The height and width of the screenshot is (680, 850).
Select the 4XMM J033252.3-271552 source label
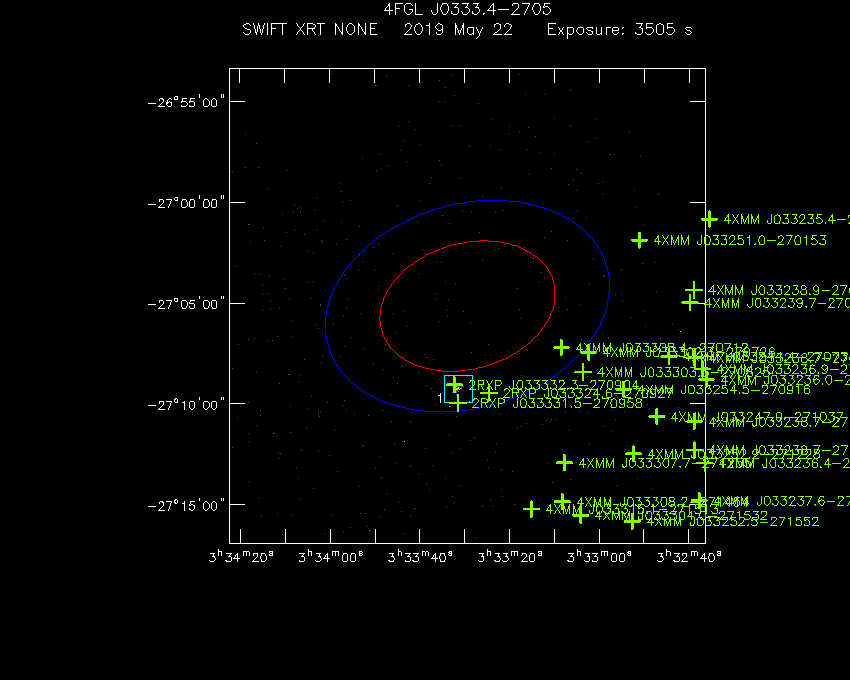pos(733,522)
